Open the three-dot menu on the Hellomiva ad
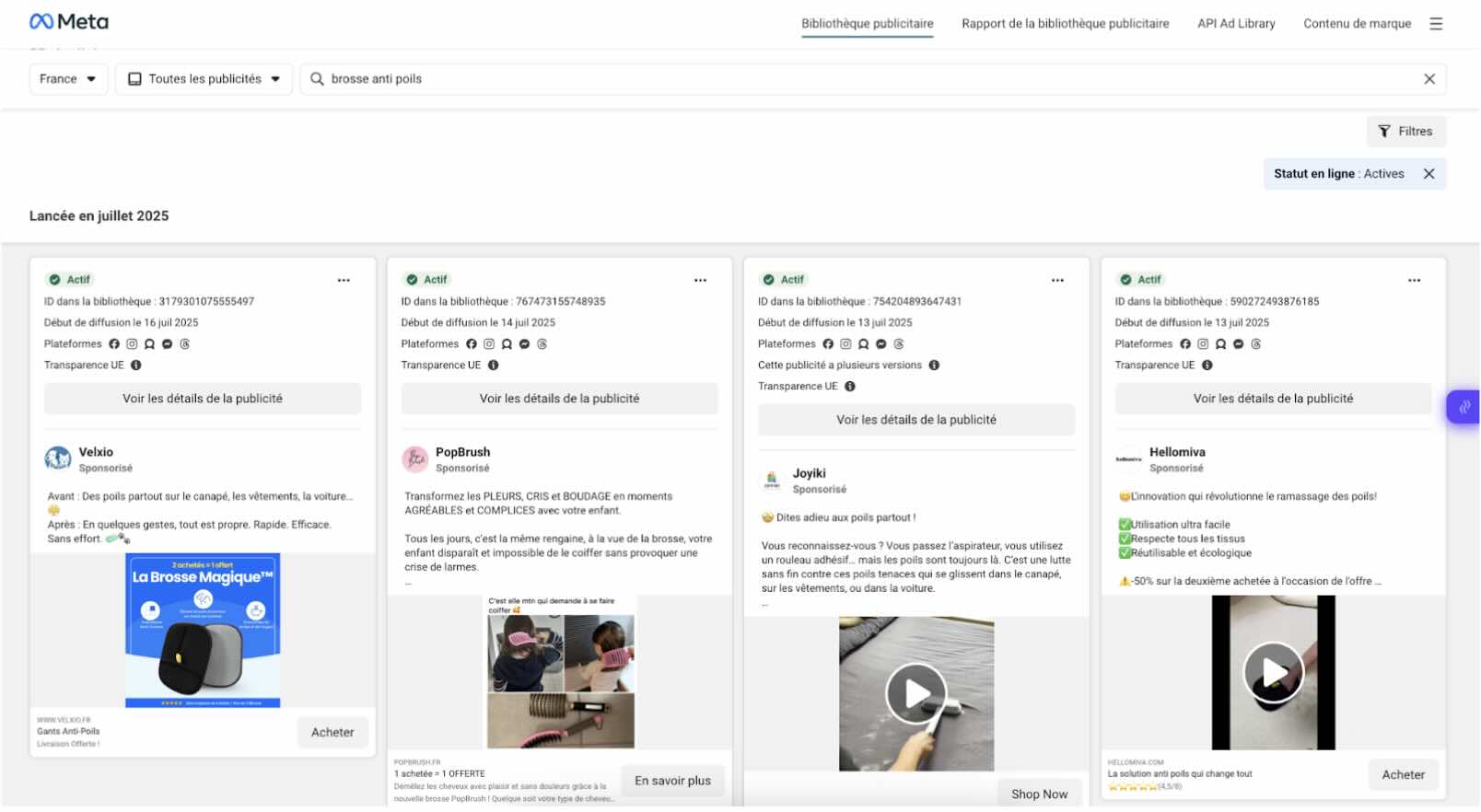The width and height of the screenshot is (1481, 812). point(1414,280)
